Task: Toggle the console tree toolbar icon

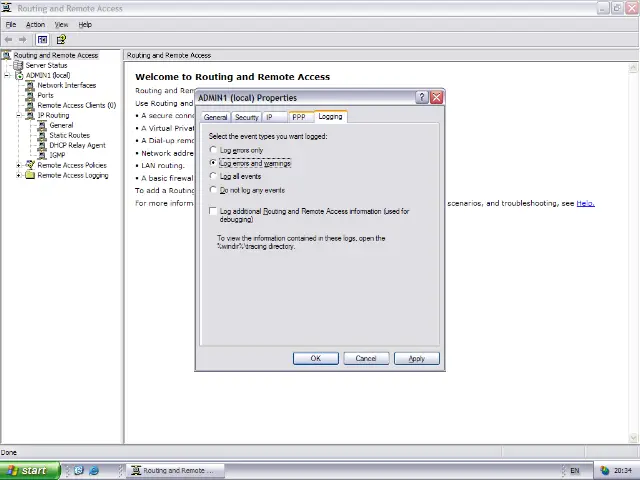Action: (x=42, y=40)
